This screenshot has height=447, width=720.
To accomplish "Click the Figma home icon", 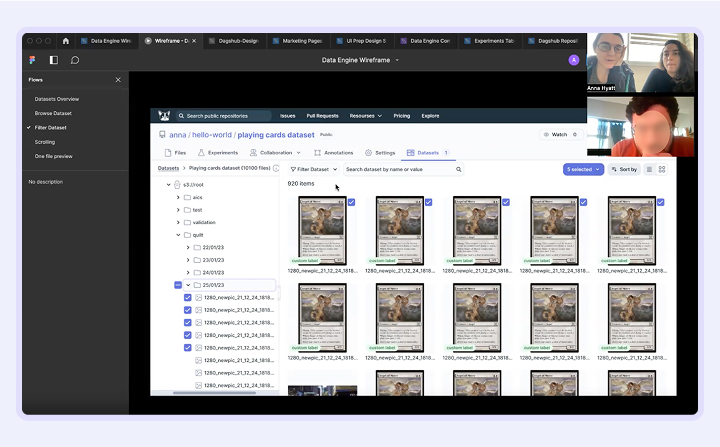I will [x=66, y=41].
